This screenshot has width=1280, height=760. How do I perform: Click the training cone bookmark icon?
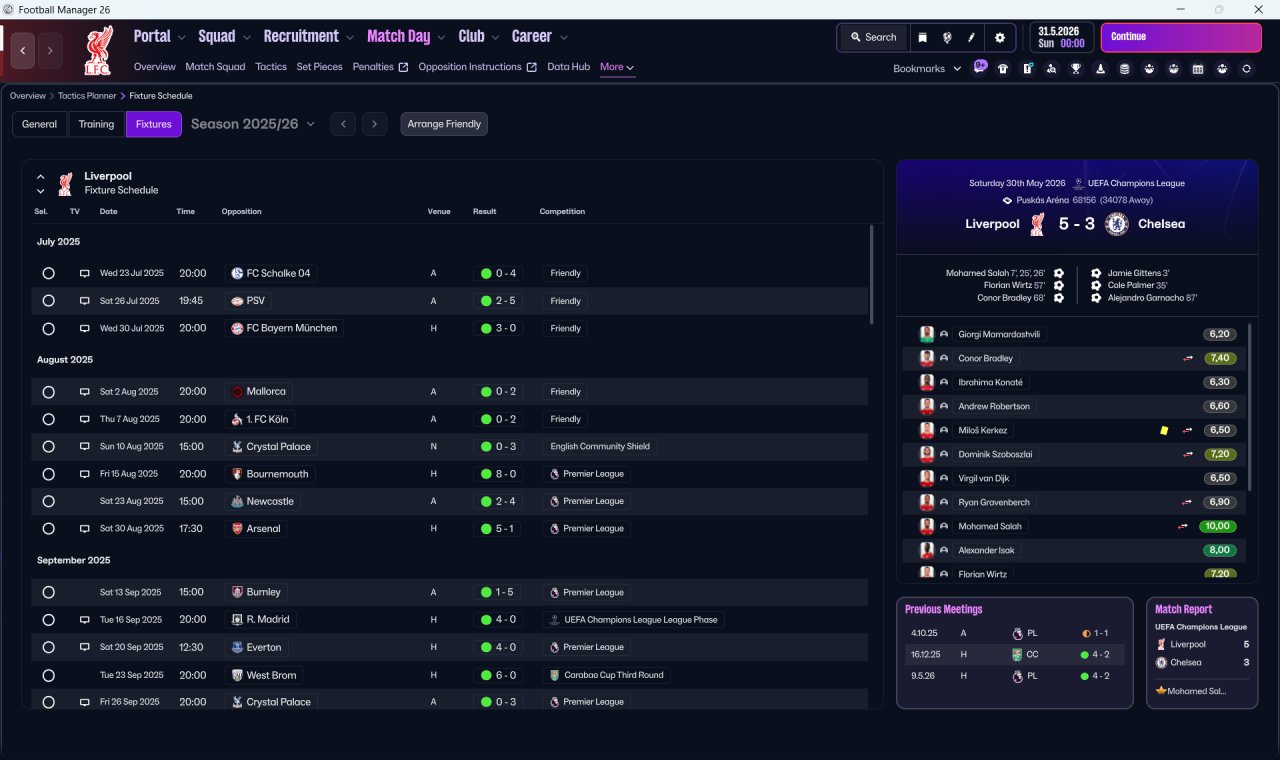[x=1100, y=69]
